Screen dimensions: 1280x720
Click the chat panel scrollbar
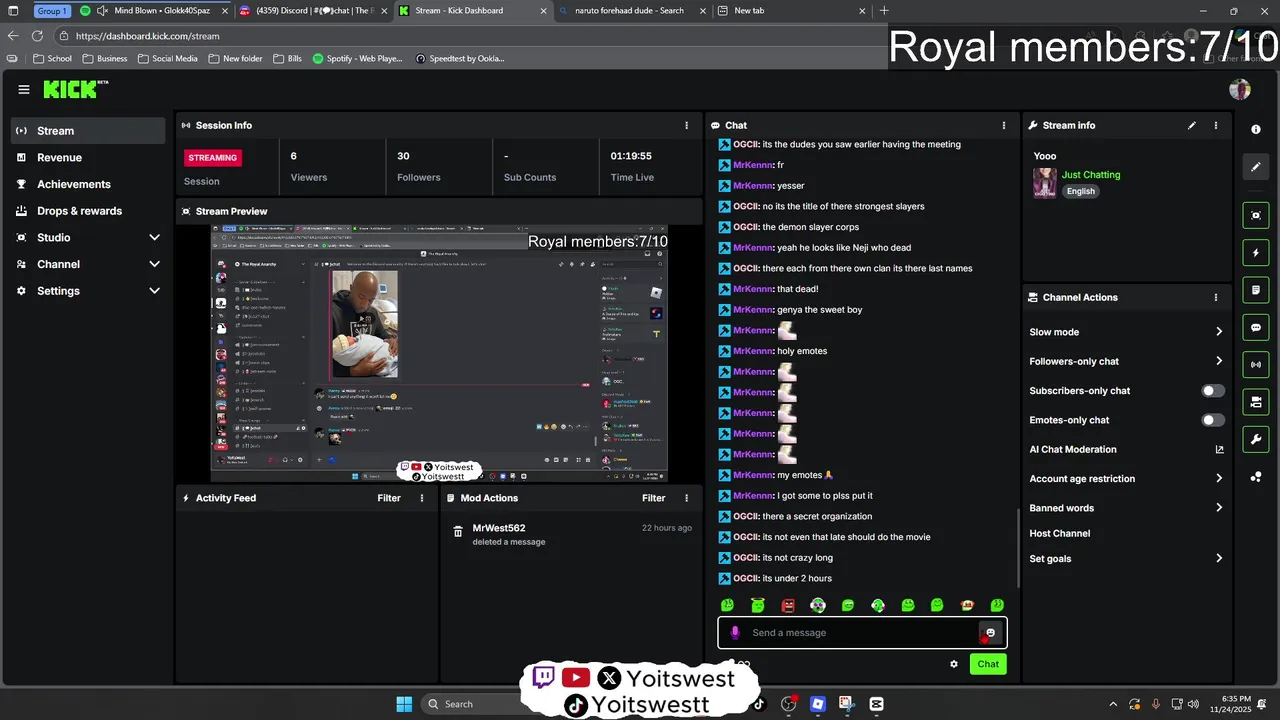click(x=1018, y=548)
